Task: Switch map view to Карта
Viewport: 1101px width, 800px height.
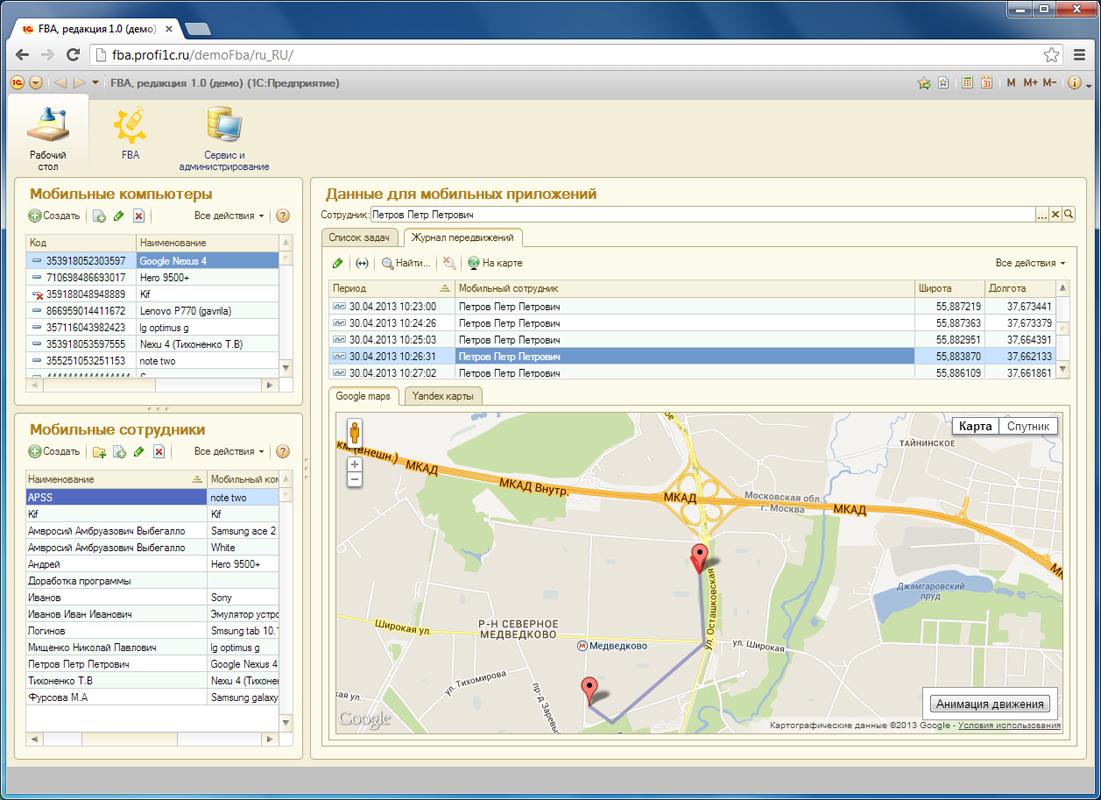Action: point(975,426)
